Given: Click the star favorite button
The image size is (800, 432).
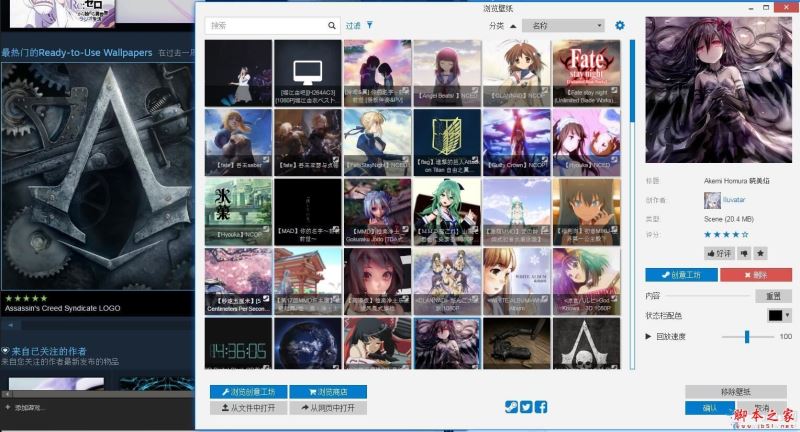Looking at the screenshot, I should pyautogui.click(x=760, y=253).
